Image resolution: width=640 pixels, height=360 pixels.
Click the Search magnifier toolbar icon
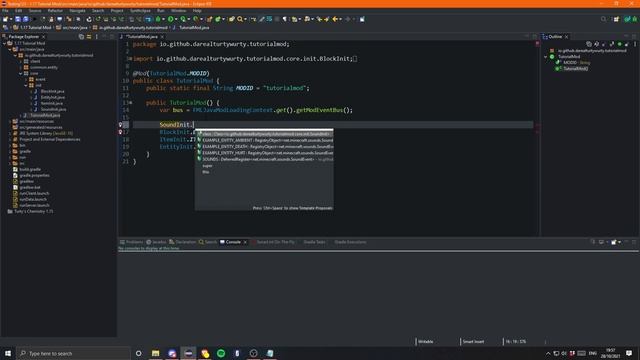(x=240, y=19)
